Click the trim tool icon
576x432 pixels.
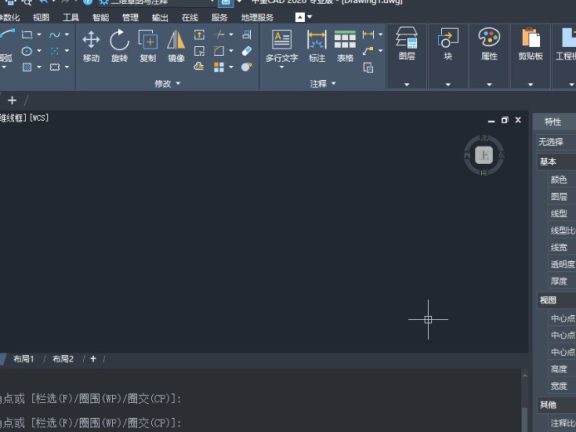pyautogui.click(x=220, y=35)
